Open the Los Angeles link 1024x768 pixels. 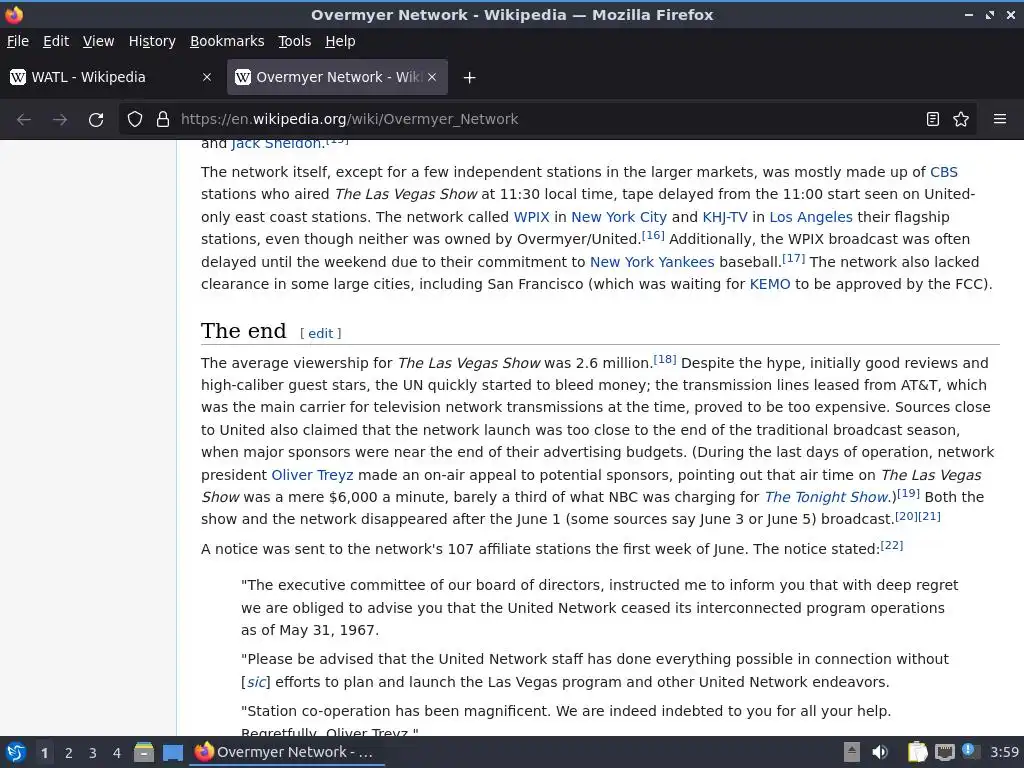(811, 217)
